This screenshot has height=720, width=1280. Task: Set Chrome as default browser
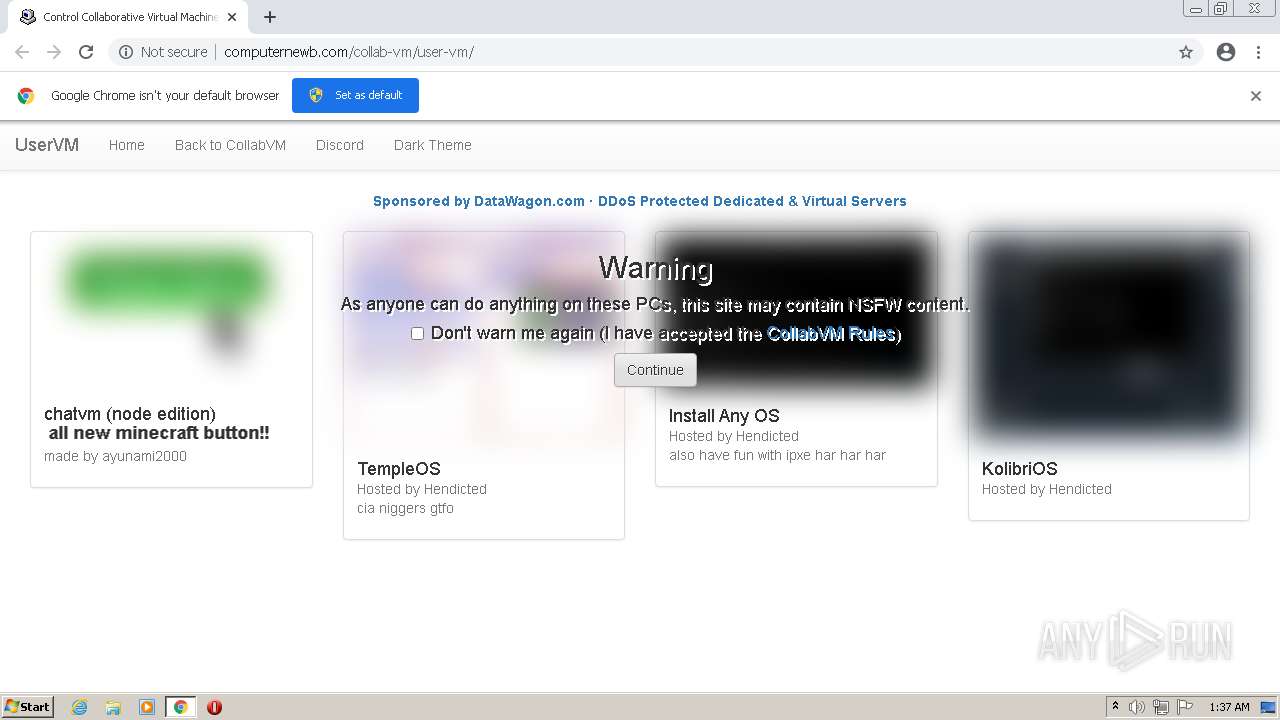point(355,95)
